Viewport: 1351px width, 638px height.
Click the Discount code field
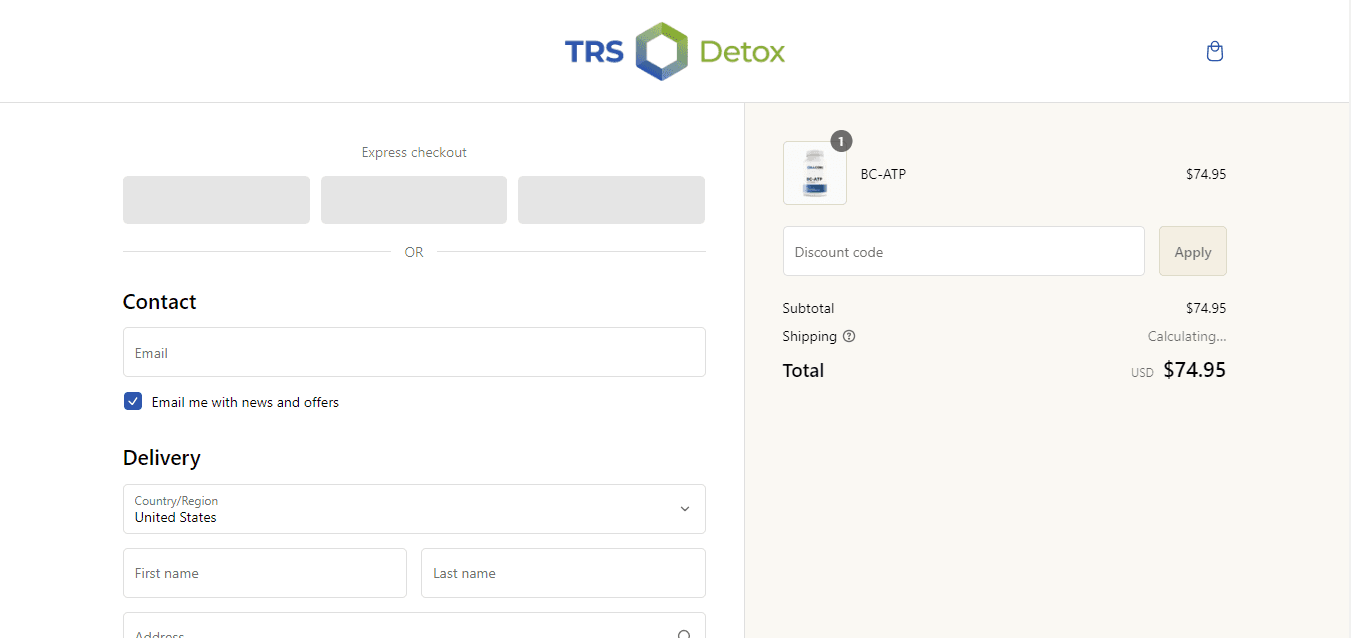tap(964, 251)
